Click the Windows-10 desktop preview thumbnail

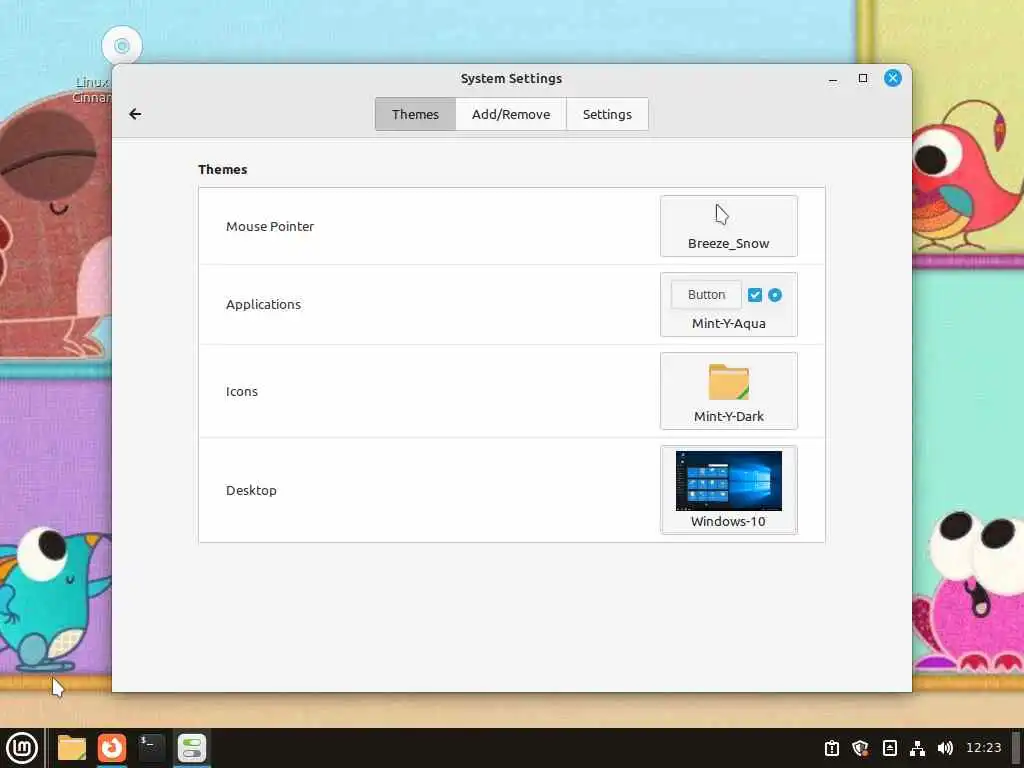pos(729,481)
